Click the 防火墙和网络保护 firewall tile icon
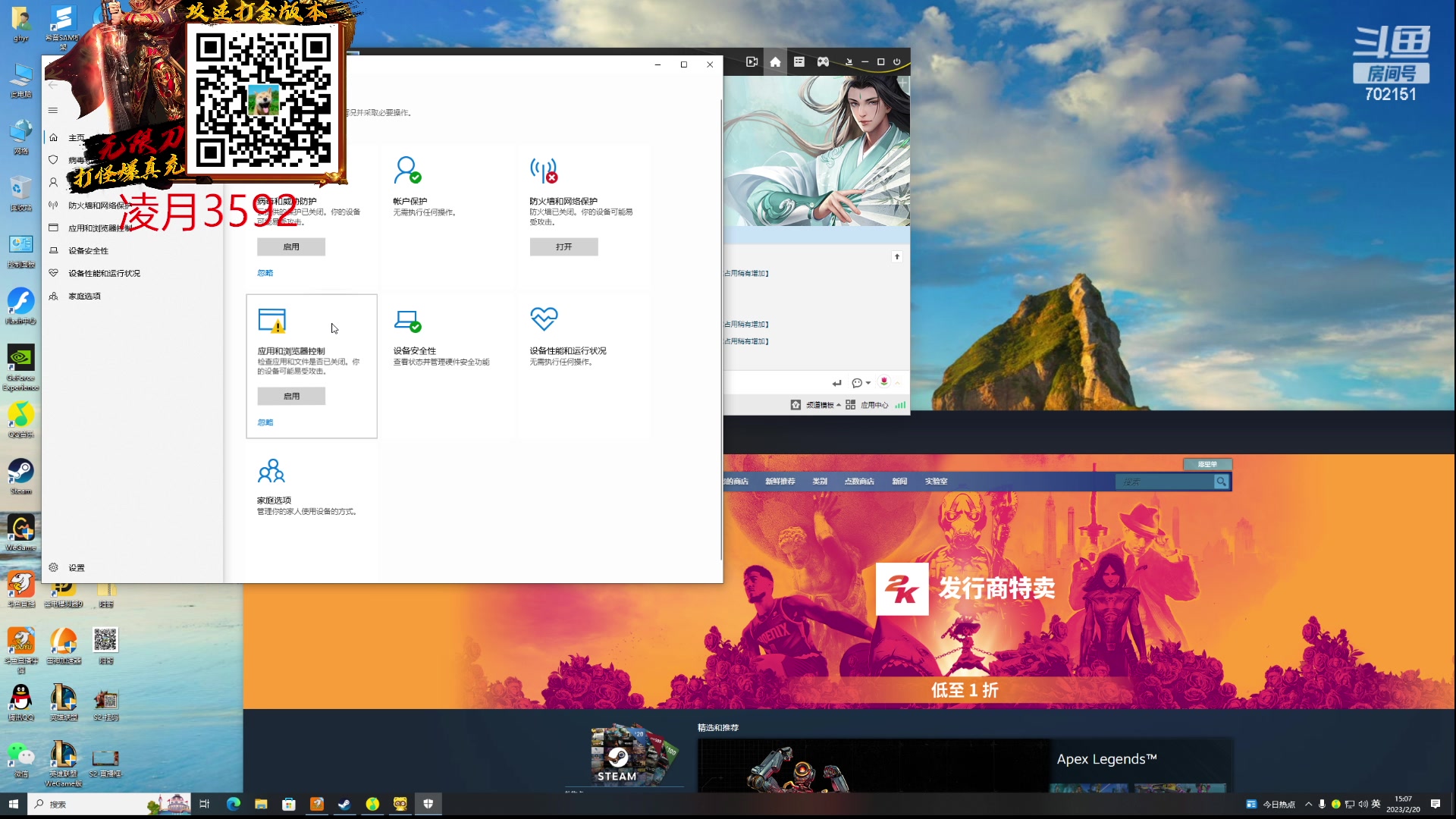 544,171
